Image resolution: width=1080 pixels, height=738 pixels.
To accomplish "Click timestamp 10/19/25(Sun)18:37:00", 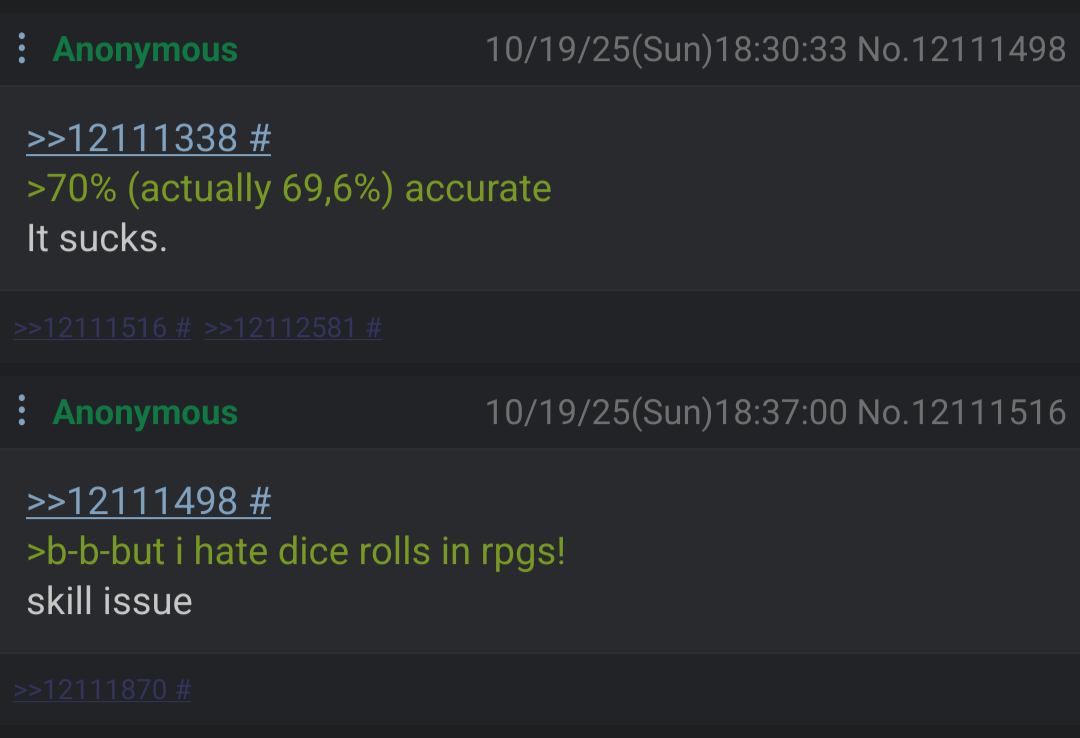I will point(666,412).
